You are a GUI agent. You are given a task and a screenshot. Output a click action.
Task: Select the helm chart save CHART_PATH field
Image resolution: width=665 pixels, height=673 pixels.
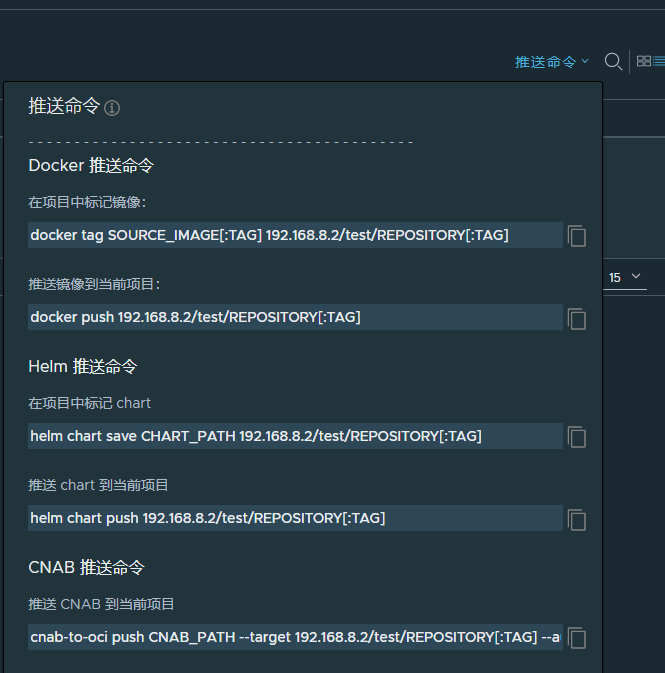pyautogui.click(x=295, y=436)
